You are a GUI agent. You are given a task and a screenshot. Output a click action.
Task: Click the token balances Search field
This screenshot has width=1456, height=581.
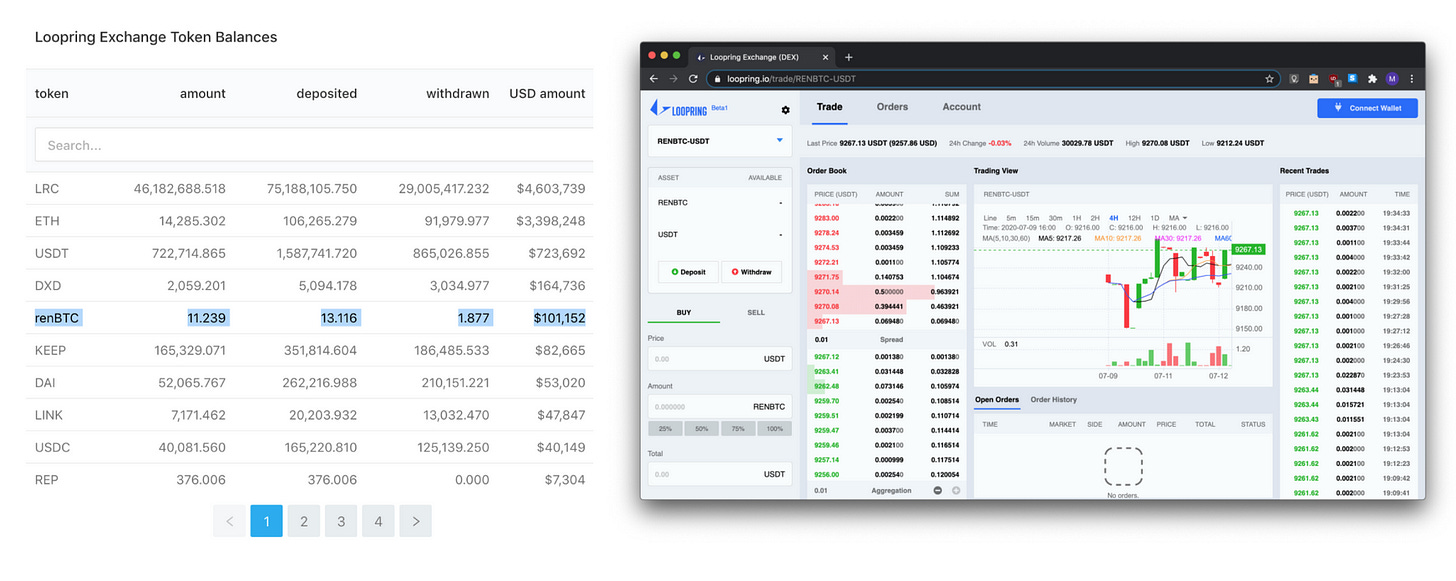coord(314,145)
